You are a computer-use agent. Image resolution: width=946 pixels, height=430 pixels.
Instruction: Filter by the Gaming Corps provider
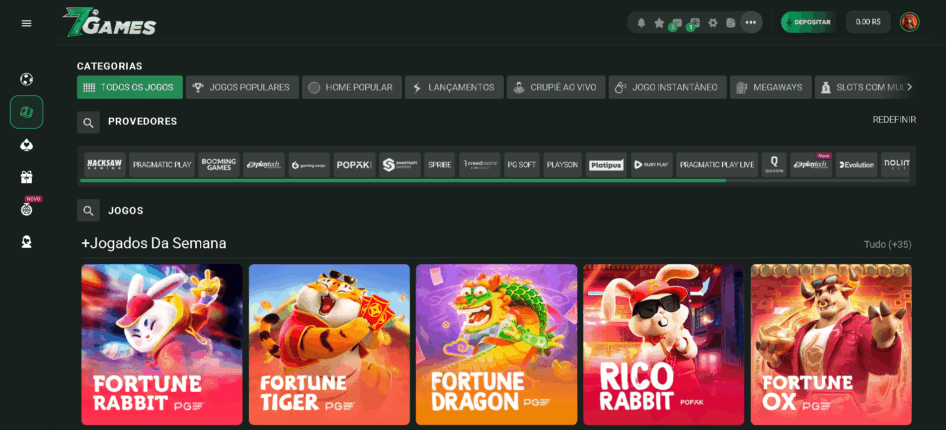click(309, 165)
